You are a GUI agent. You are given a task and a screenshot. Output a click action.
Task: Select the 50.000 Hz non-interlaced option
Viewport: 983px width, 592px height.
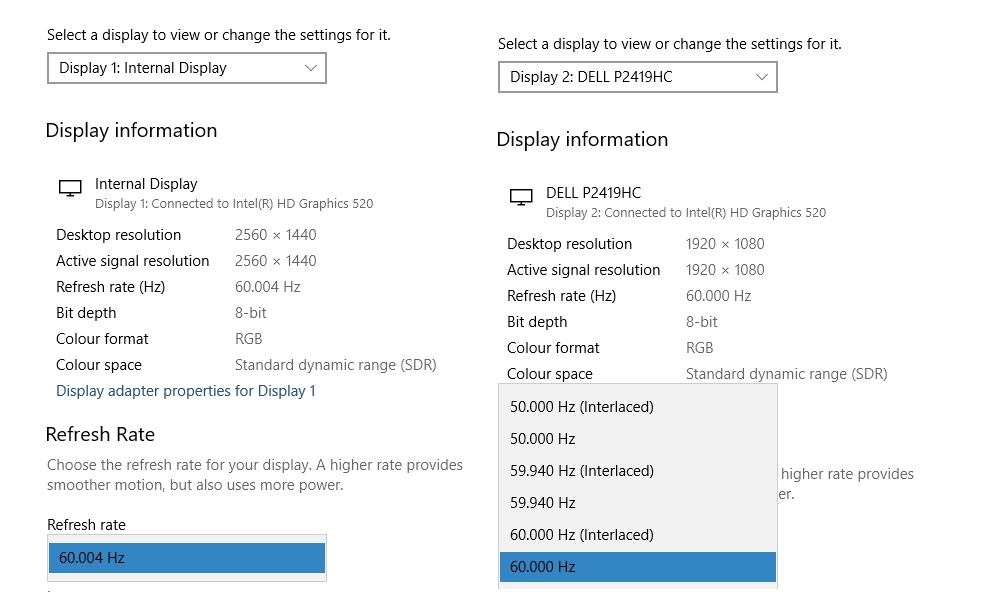coord(638,439)
